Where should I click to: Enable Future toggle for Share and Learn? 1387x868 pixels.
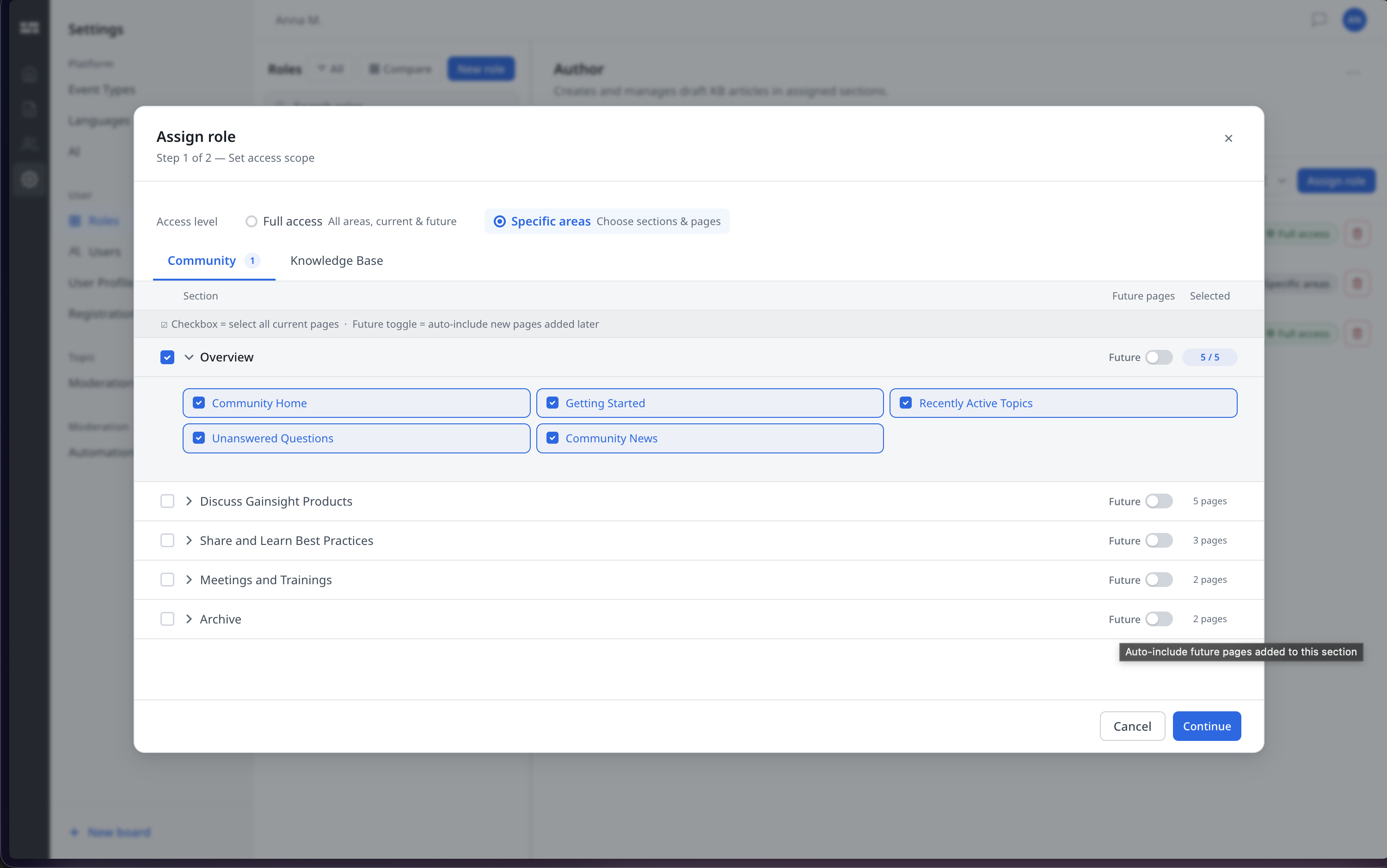[x=1159, y=541]
